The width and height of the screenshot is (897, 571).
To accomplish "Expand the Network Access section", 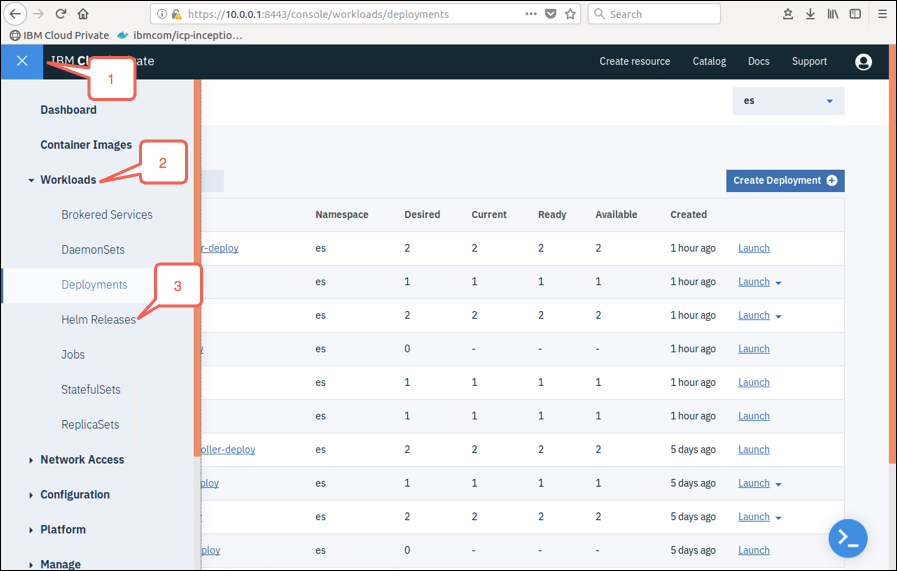I will pos(31,460).
